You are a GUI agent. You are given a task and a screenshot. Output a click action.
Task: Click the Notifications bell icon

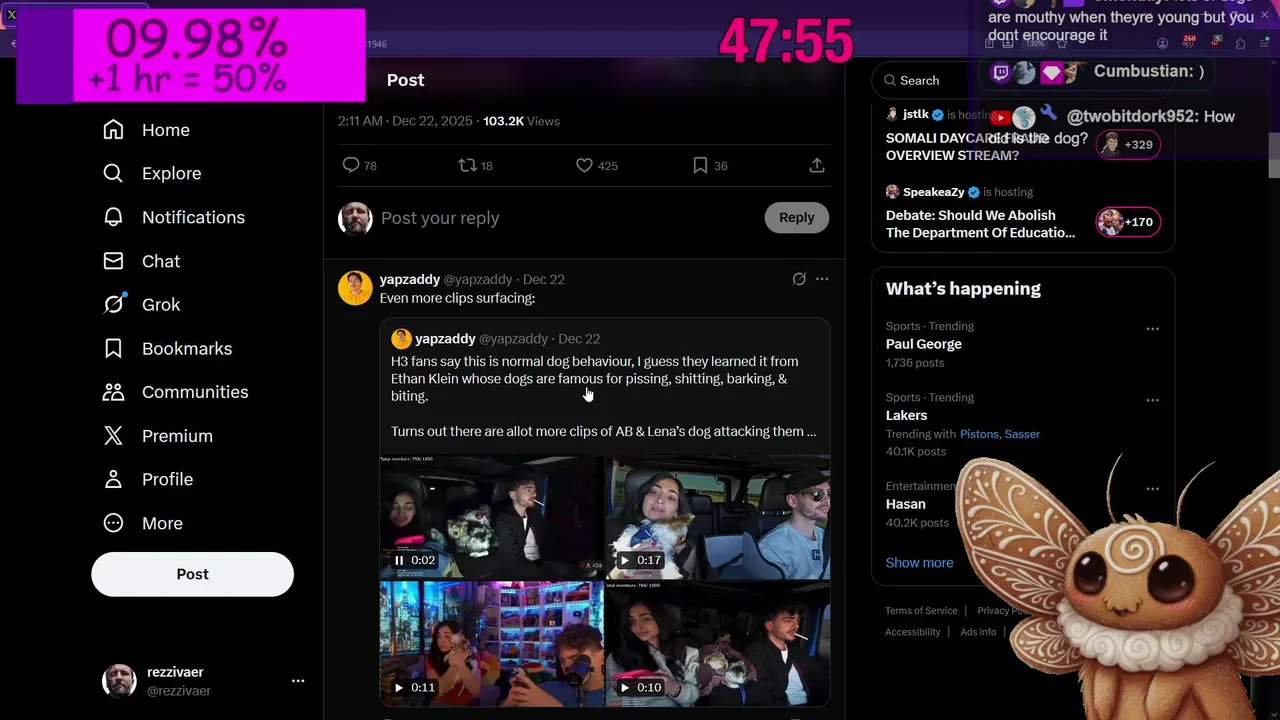pyautogui.click(x=113, y=217)
